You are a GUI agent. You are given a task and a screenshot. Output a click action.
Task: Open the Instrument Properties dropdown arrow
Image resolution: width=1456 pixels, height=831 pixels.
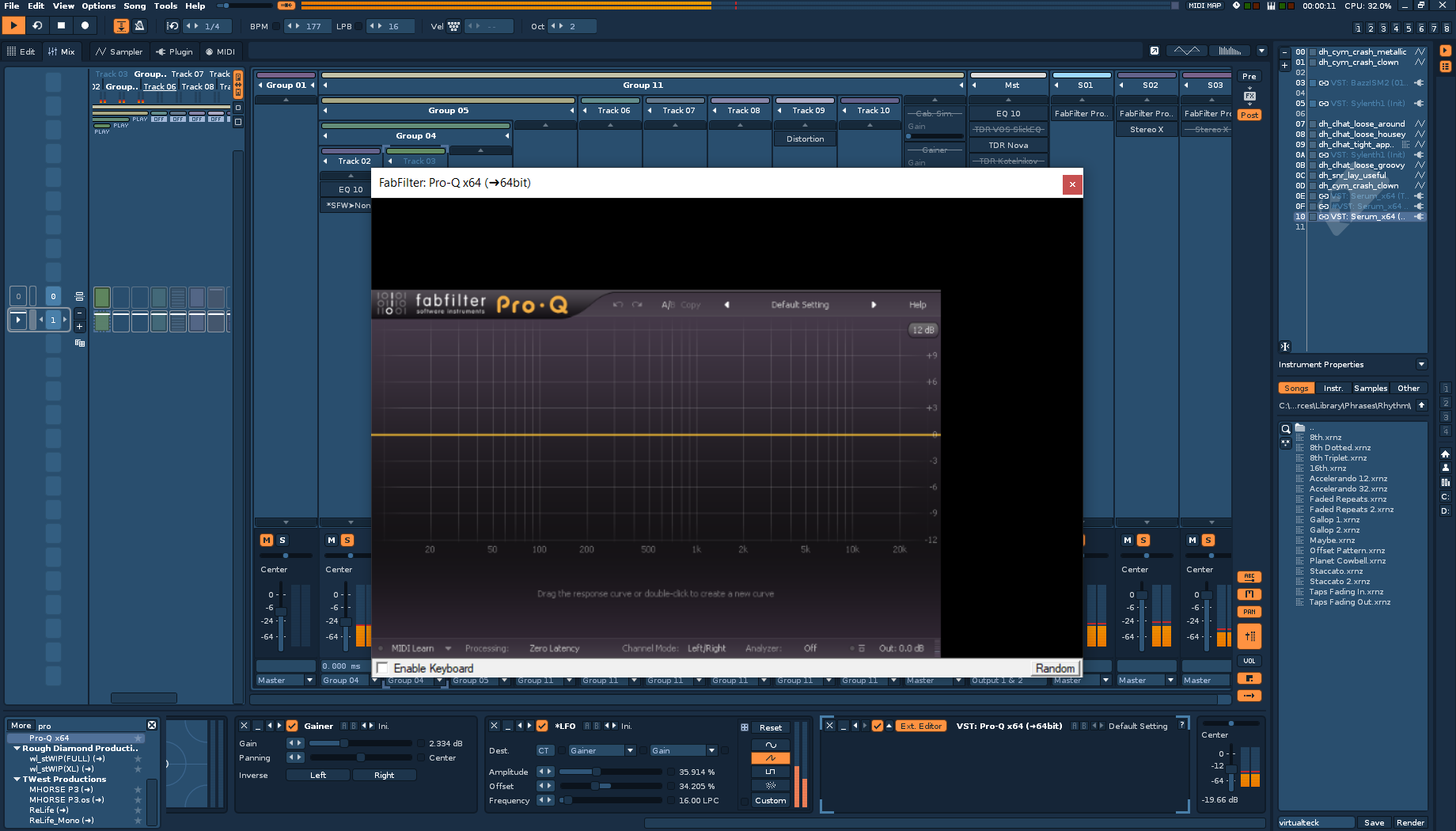(1421, 364)
